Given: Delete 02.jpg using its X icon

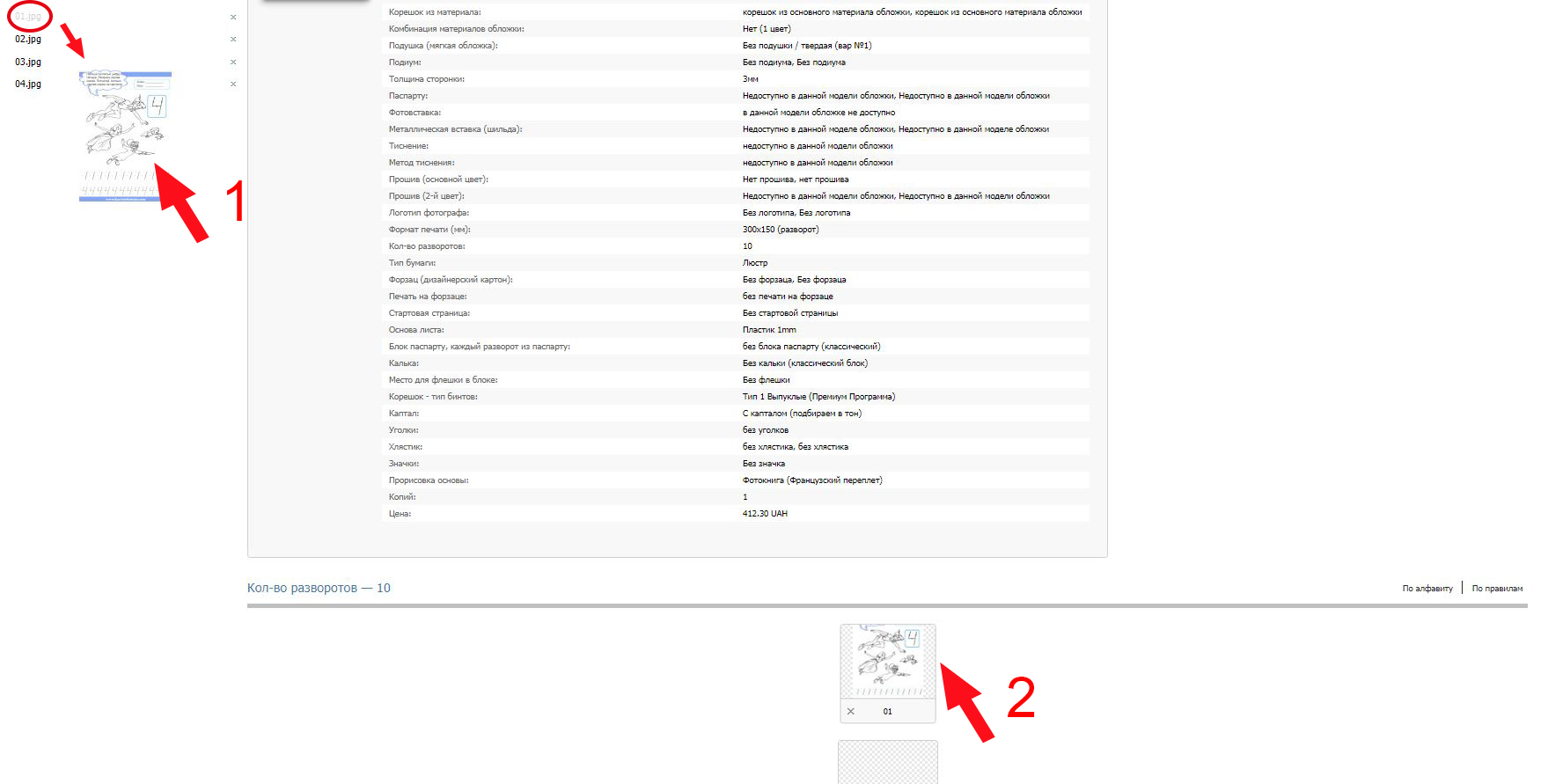Looking at the screenshot, I should point(233,40).
